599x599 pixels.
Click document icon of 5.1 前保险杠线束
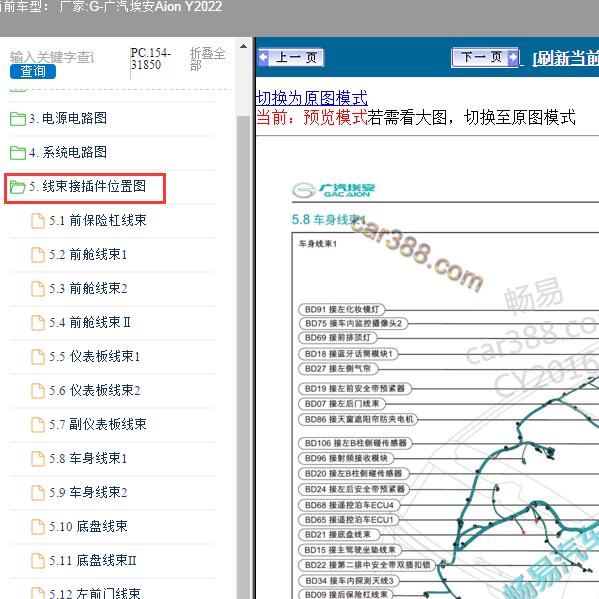click(x=38, y=221)
